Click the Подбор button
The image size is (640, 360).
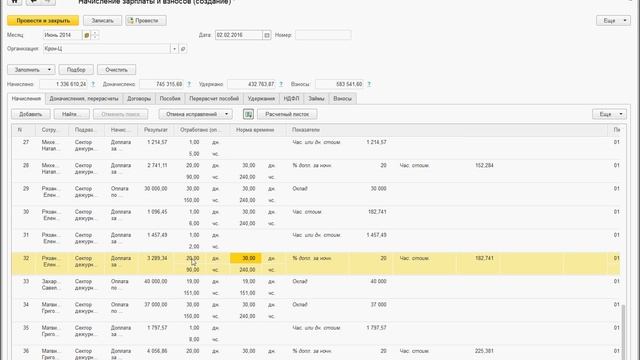click(x=76, y=70)
